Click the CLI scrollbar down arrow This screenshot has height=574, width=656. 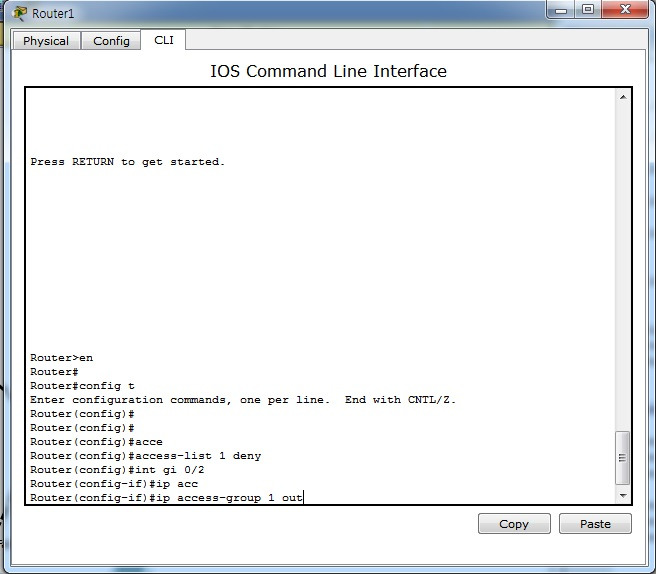[x=623, y=495]
